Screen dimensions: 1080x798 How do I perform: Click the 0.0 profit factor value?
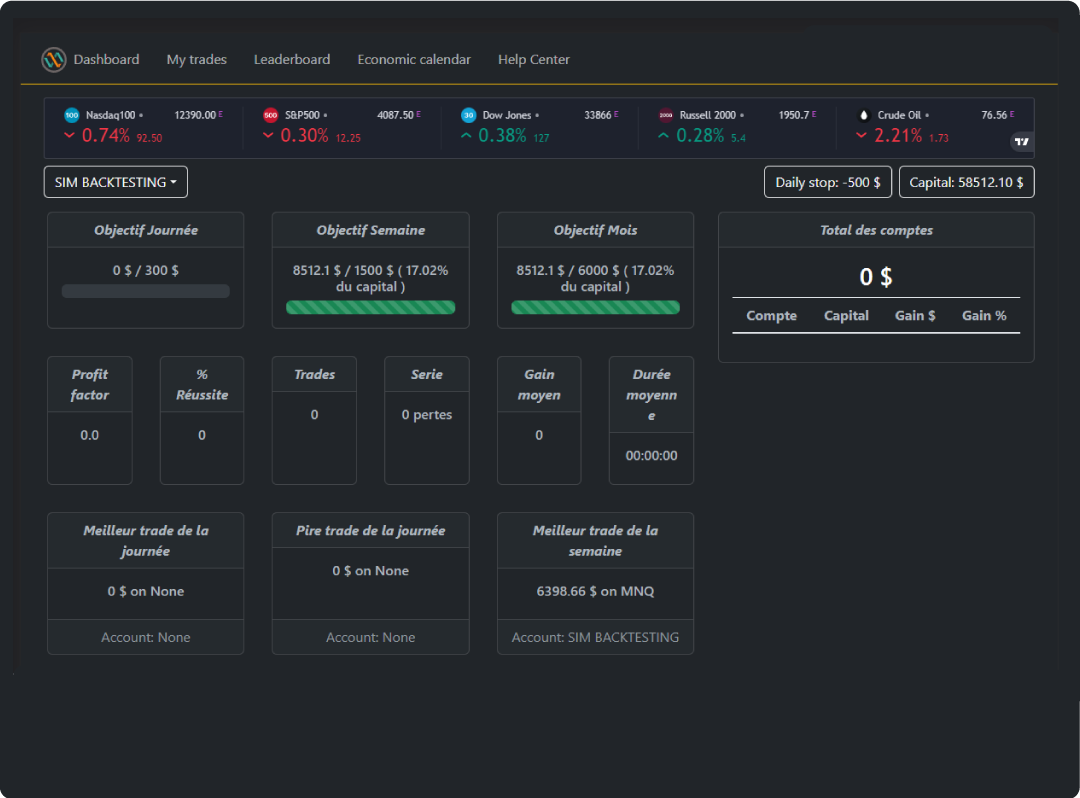(x=90, y=435)
